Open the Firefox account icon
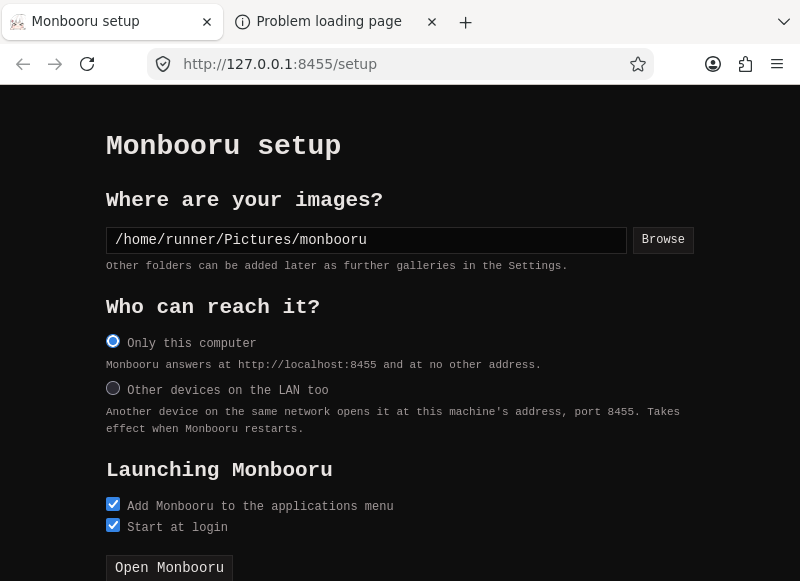The image size is (800, 581). click(713, 64)
